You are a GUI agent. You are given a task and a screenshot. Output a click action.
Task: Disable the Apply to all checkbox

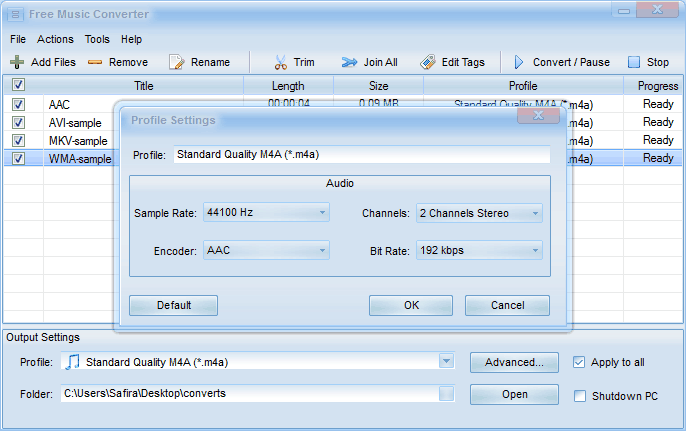579,362
